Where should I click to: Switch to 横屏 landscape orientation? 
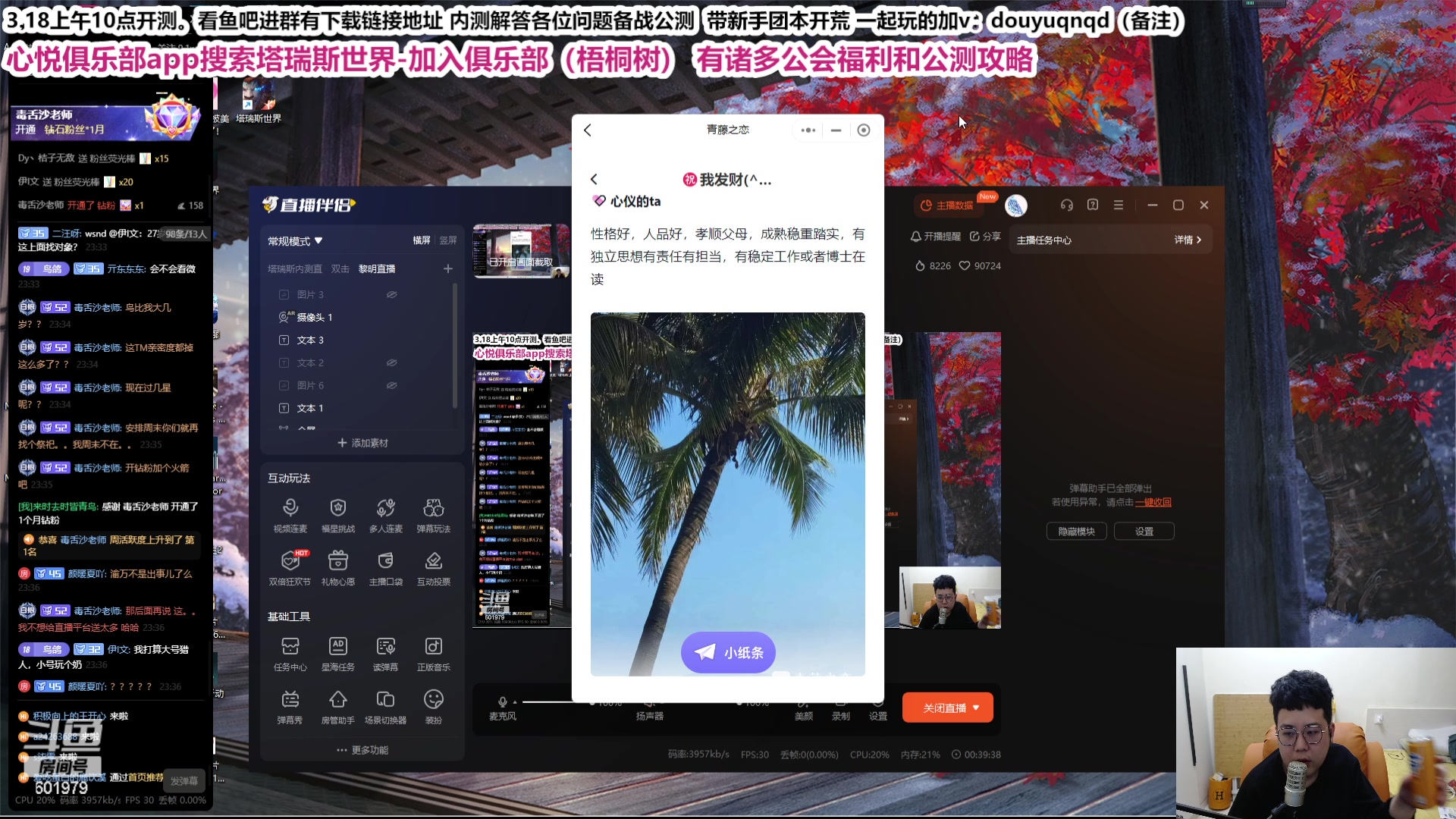pyautogui.click(x=421, y=240)
